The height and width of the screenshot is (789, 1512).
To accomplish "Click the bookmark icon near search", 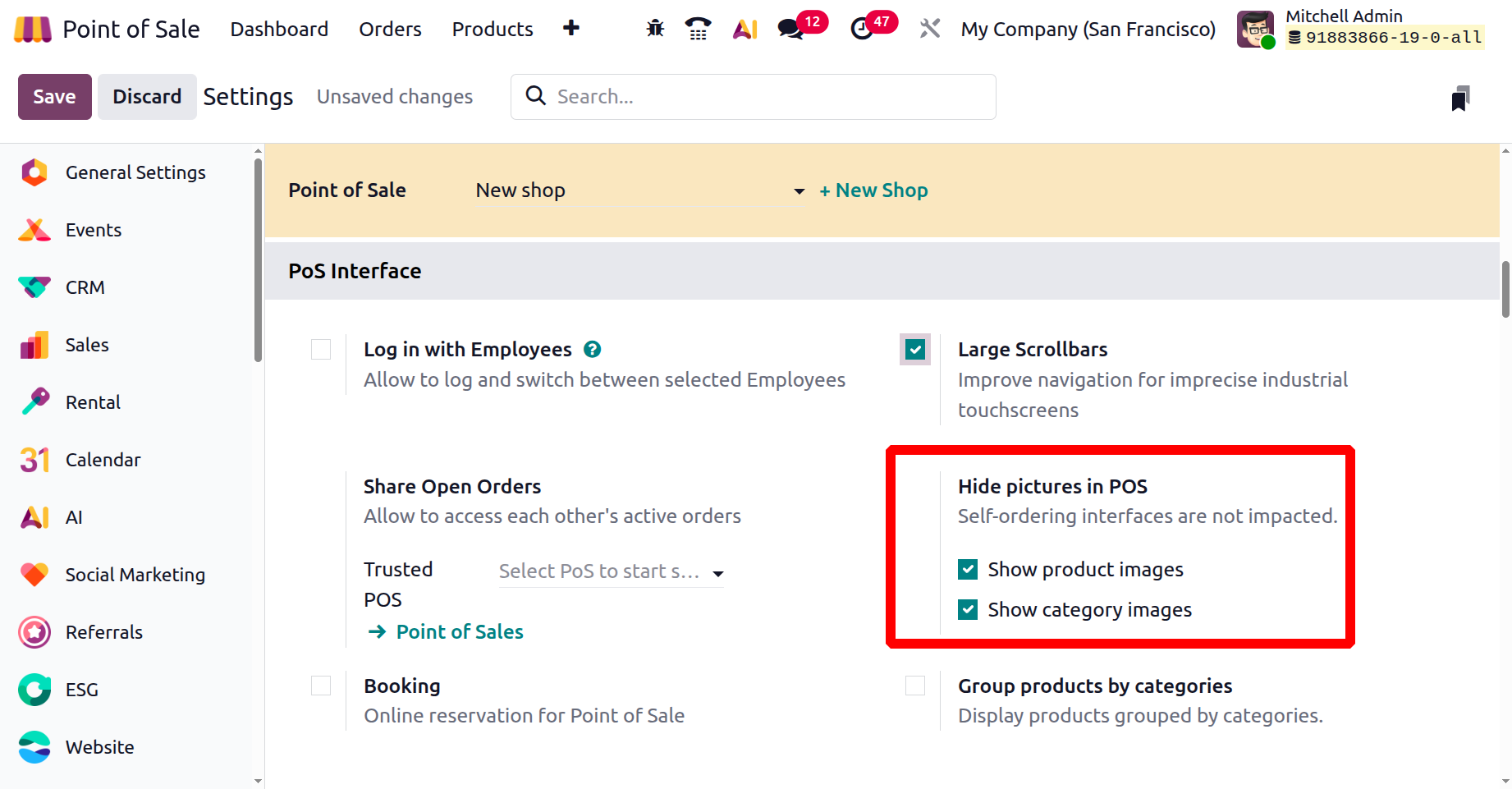I will 1460,99.
